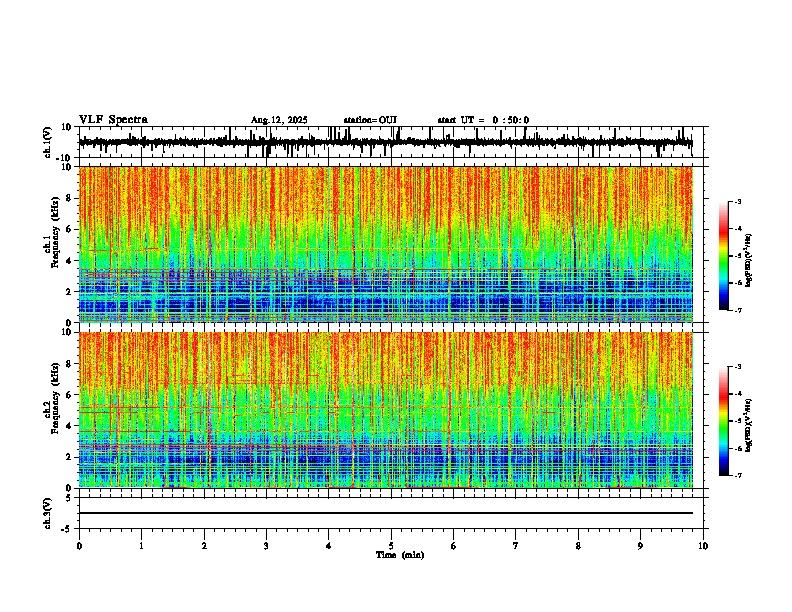Image resolution: width=792 pixels, height=612 pixels.
Task: Click the 'start UT = 0 : 50: 0' text
Action: (483, 120)
